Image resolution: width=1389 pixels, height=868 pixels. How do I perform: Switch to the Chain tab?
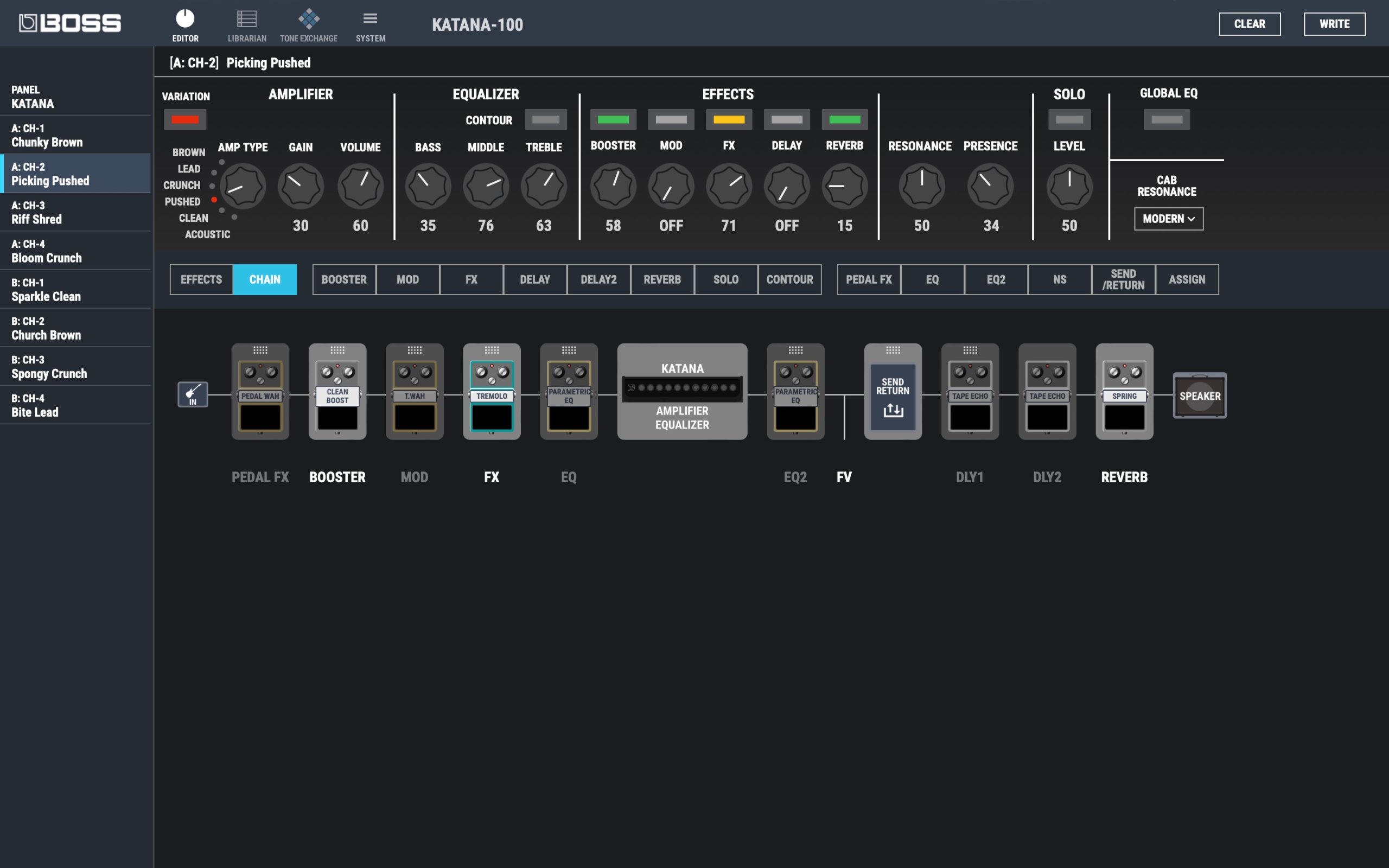click(265, 279)
